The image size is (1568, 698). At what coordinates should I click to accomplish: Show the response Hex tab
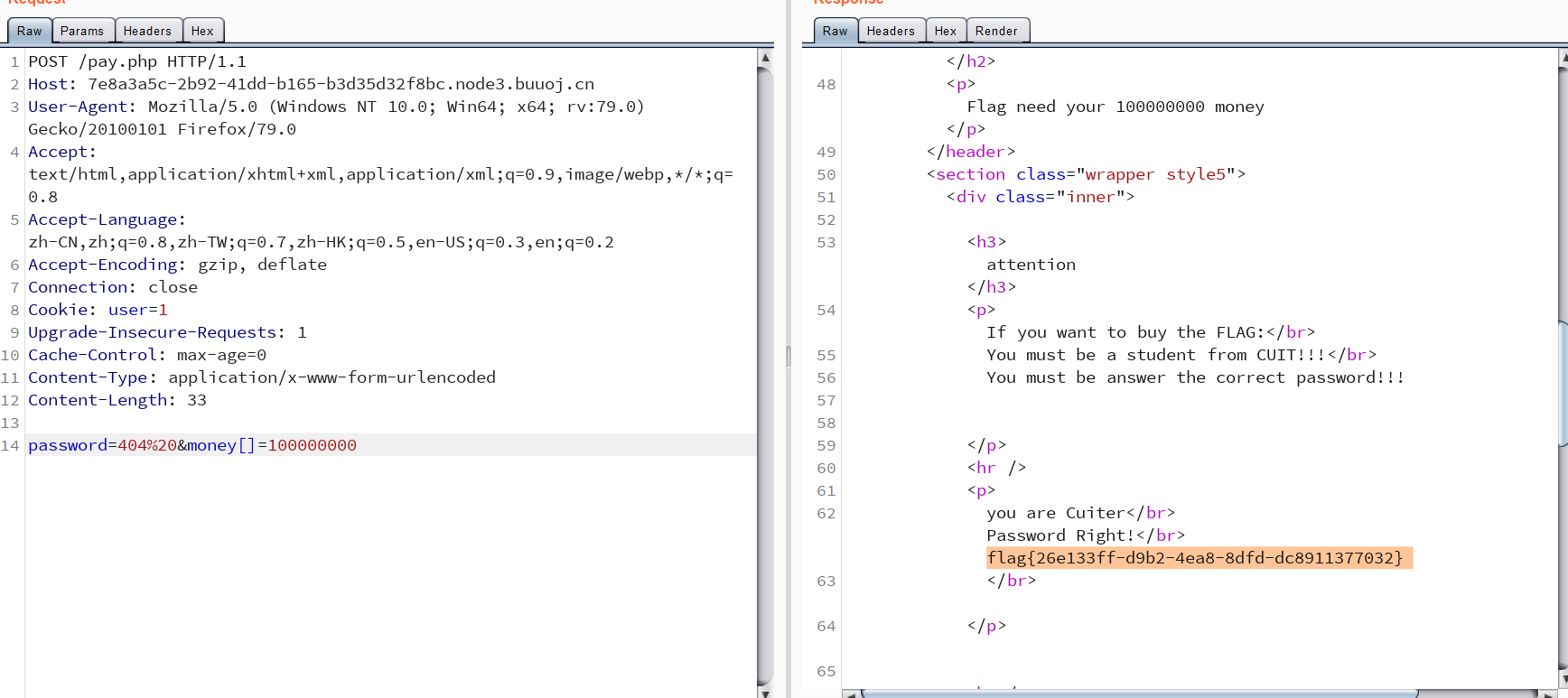pos(946,31)
